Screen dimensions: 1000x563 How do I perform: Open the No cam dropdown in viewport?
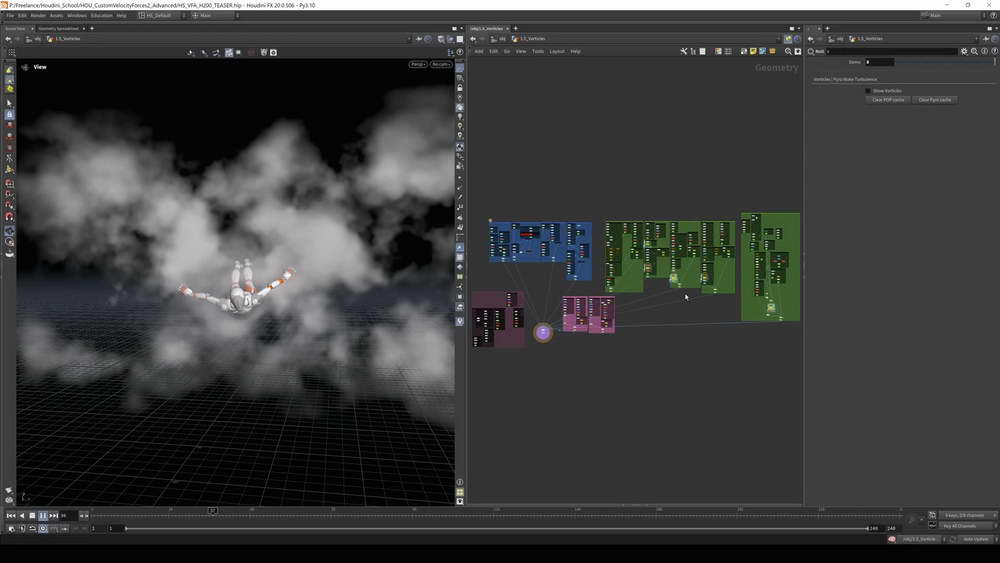pos(440,64)
